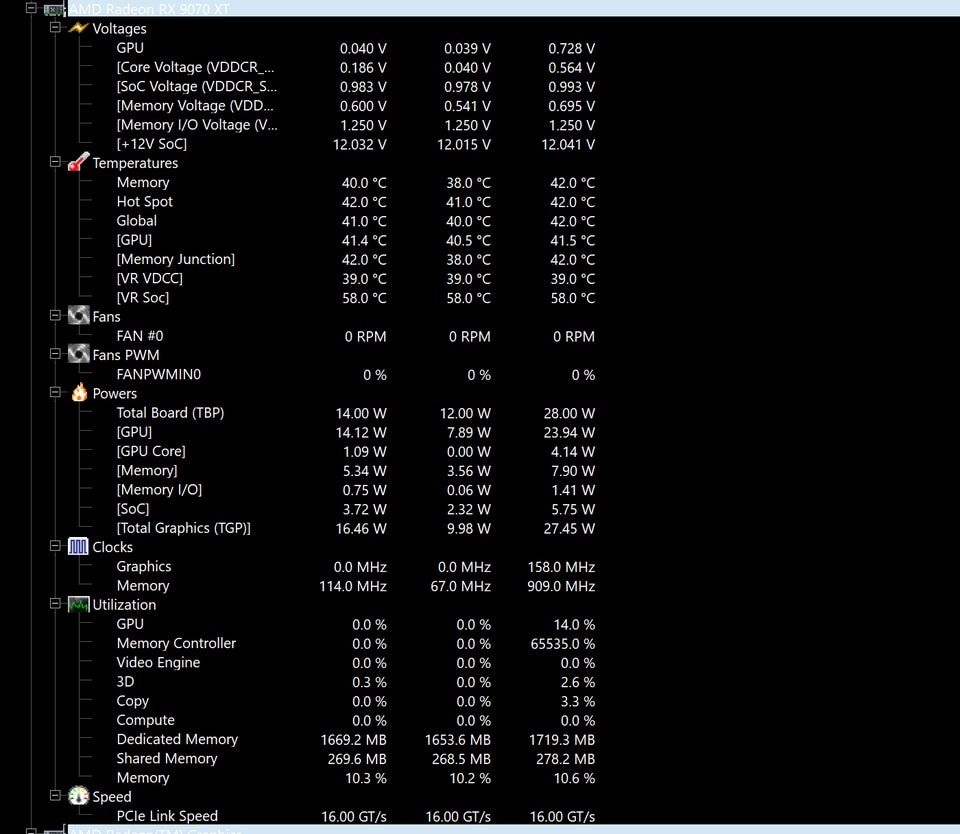This screenshot has width=960, height=834.
Task: Select the [VR Soc] row
Action: pos(355,298)
